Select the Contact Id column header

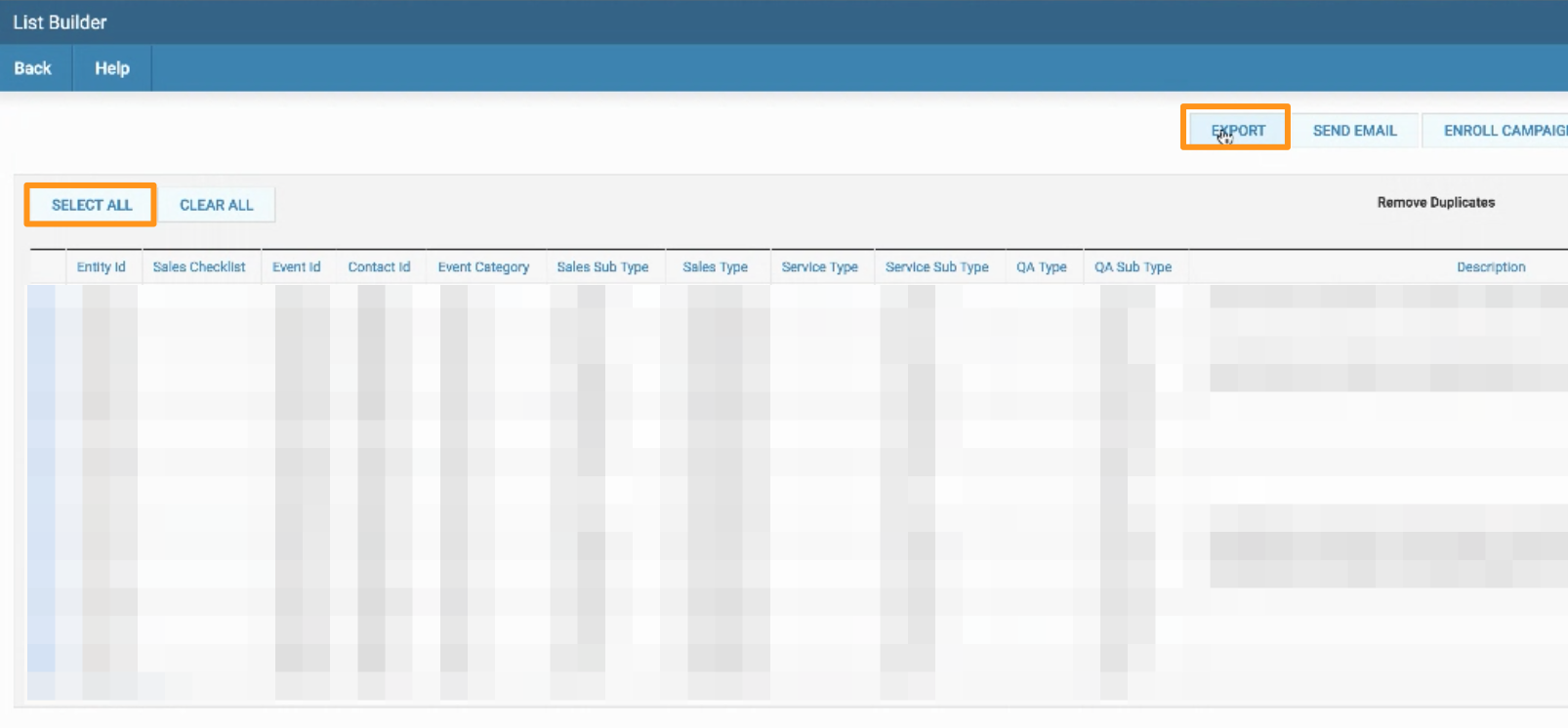pos(379,266)
